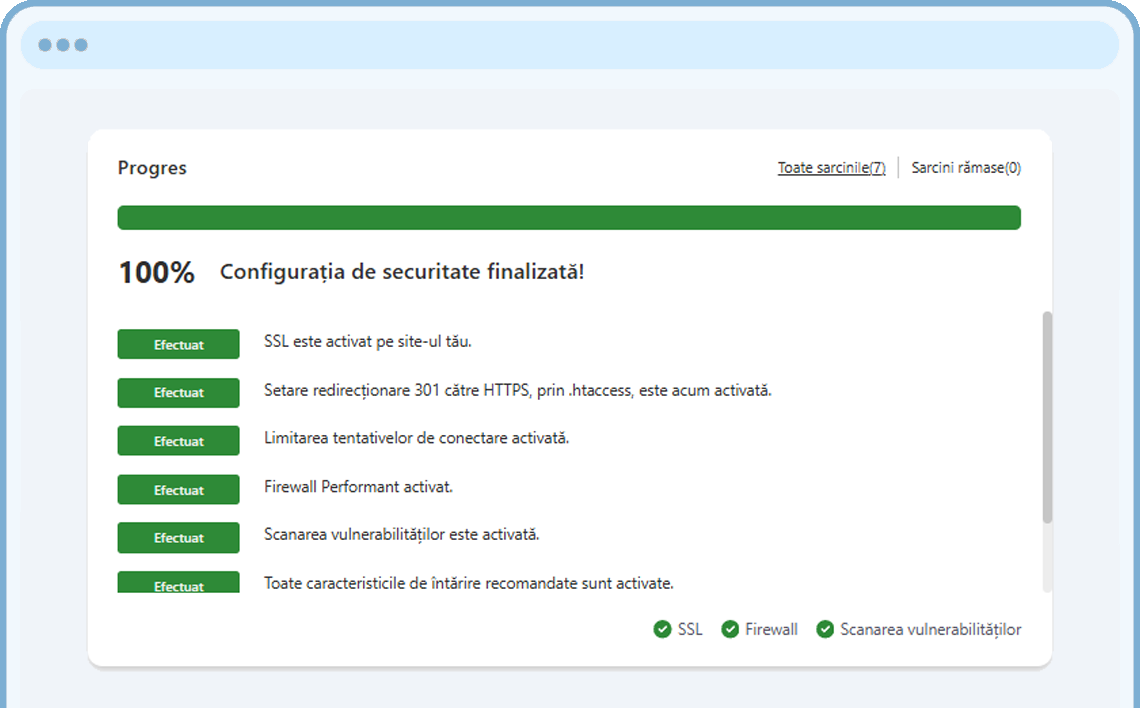Viewport: 1140px width, 708px height.
Task: Click the Progres panel heading
Action: click(152, 167)
